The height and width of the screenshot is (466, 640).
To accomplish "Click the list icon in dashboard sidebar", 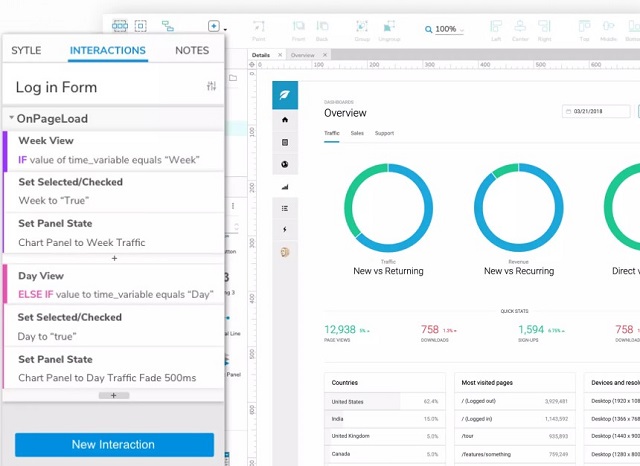I will pos(285,208).
